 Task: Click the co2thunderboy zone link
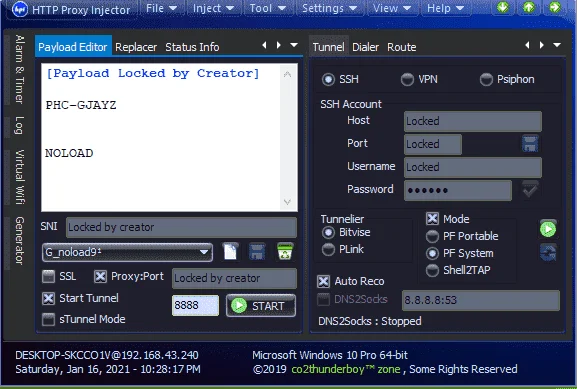tap(346, 369)
